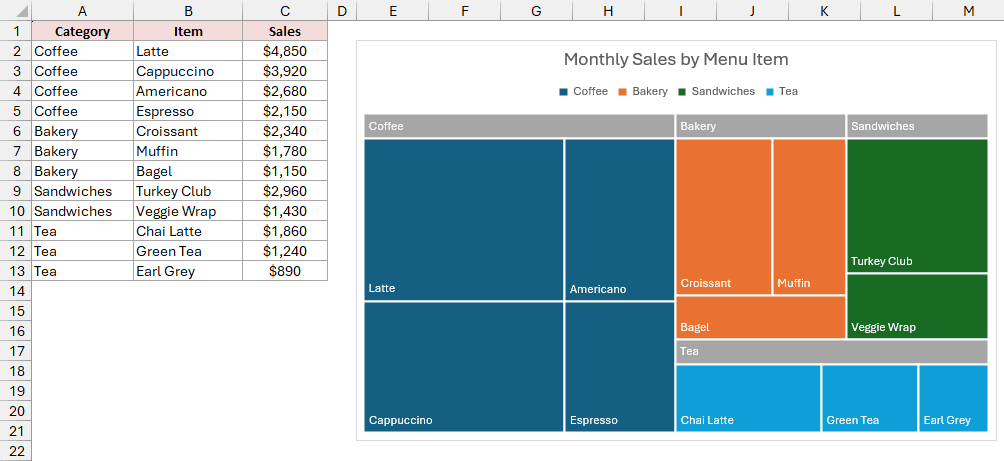Click the $1,430 sales cell

[285, 211]
